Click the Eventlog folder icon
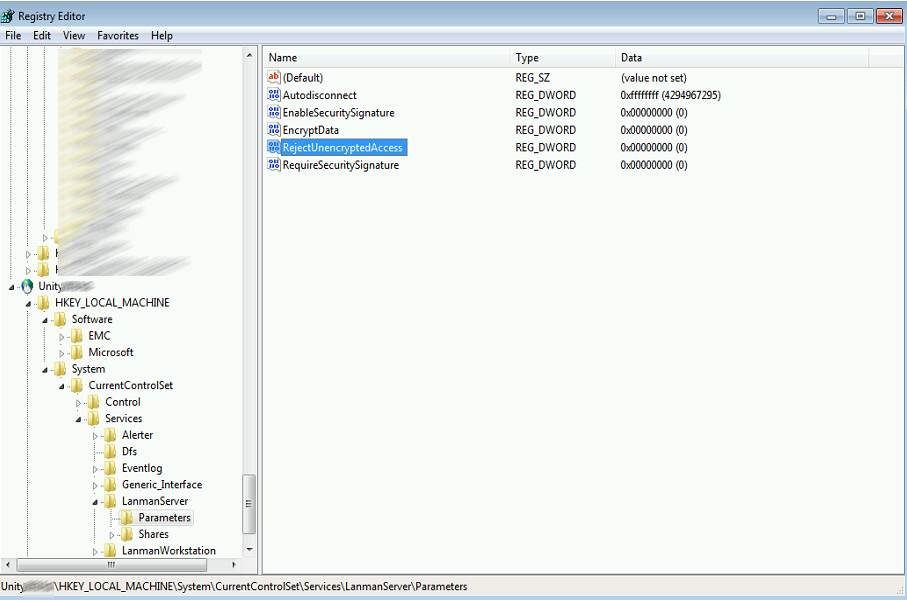This screenshot has width=907, height=600. click(x=110, y=468)
